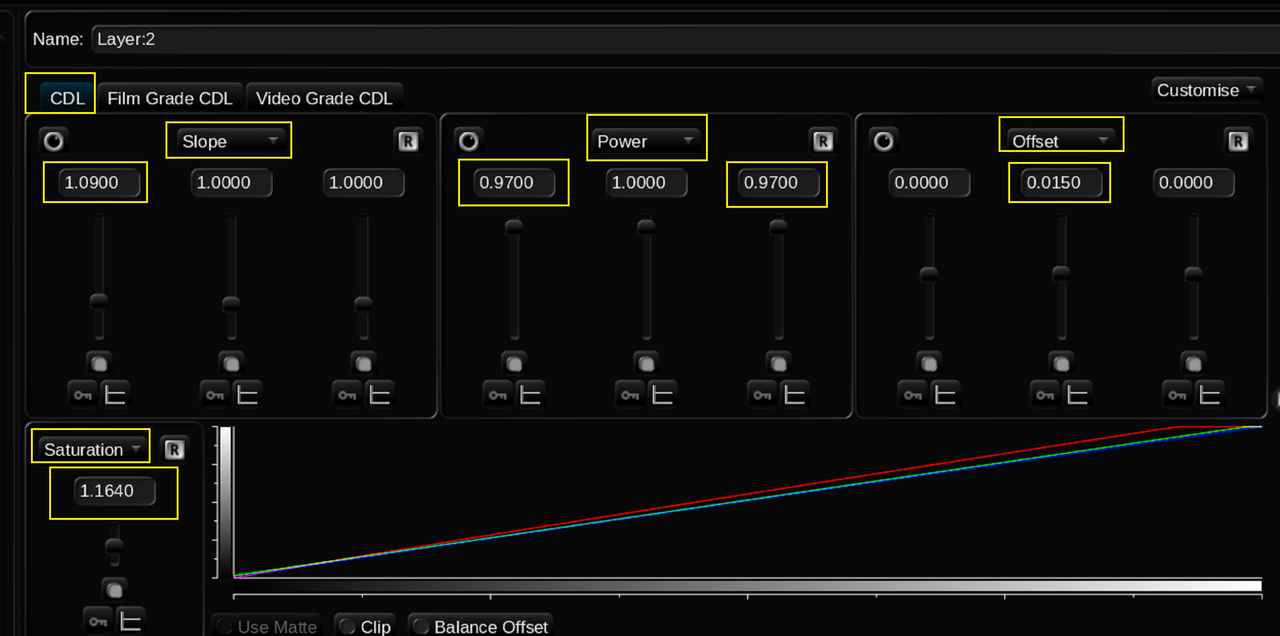This screenshot has height=636, width=1280.
Task: Click the keyframe key icon under Offset blue
Action: tap(1178, 395)
